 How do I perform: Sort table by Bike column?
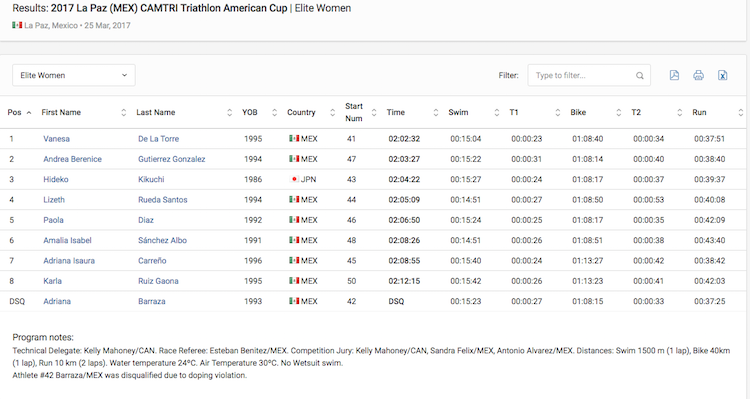[596, 112]
